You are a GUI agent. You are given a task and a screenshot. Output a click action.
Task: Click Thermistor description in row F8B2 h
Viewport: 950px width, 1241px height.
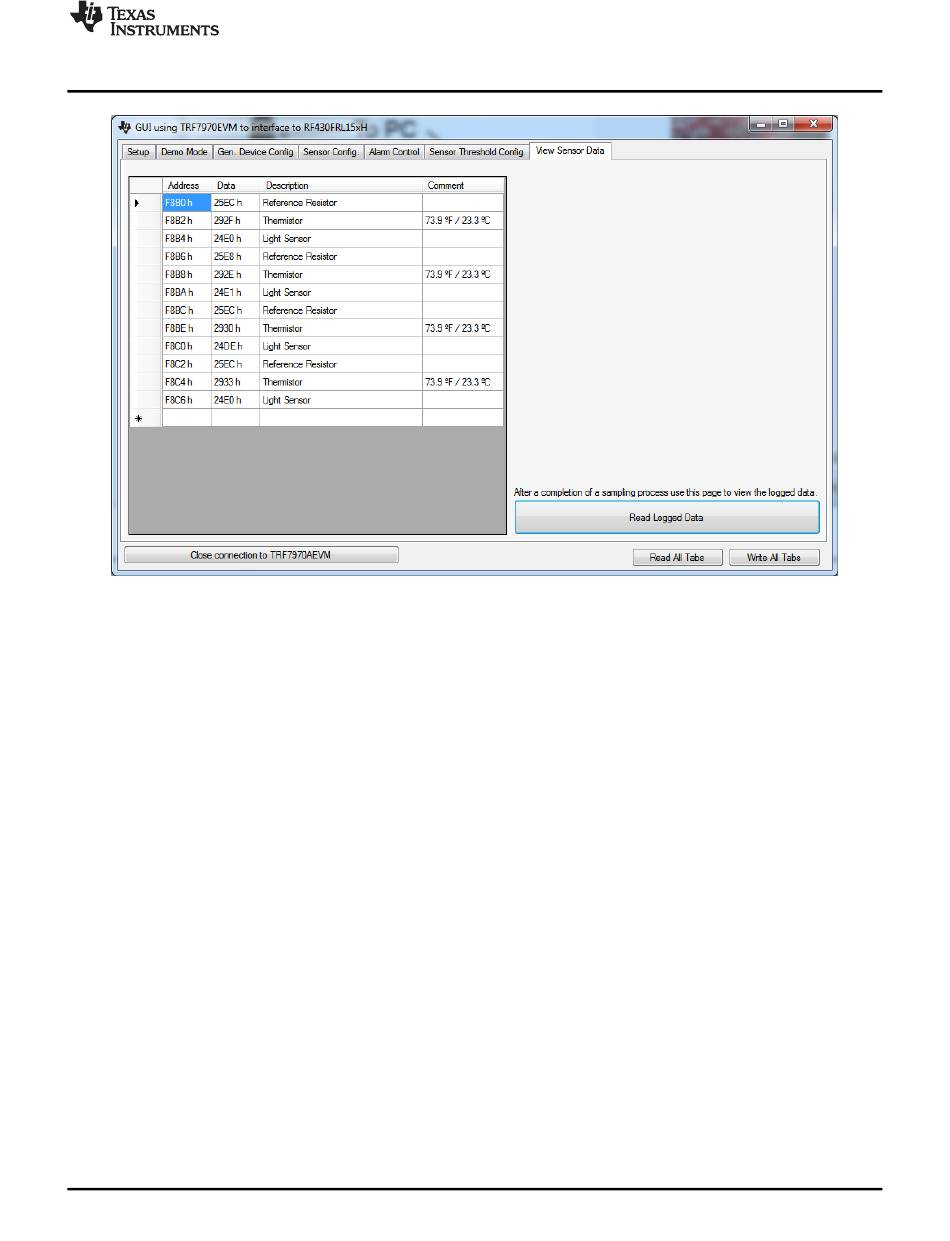pyautogui.click(x=341, y=221)
